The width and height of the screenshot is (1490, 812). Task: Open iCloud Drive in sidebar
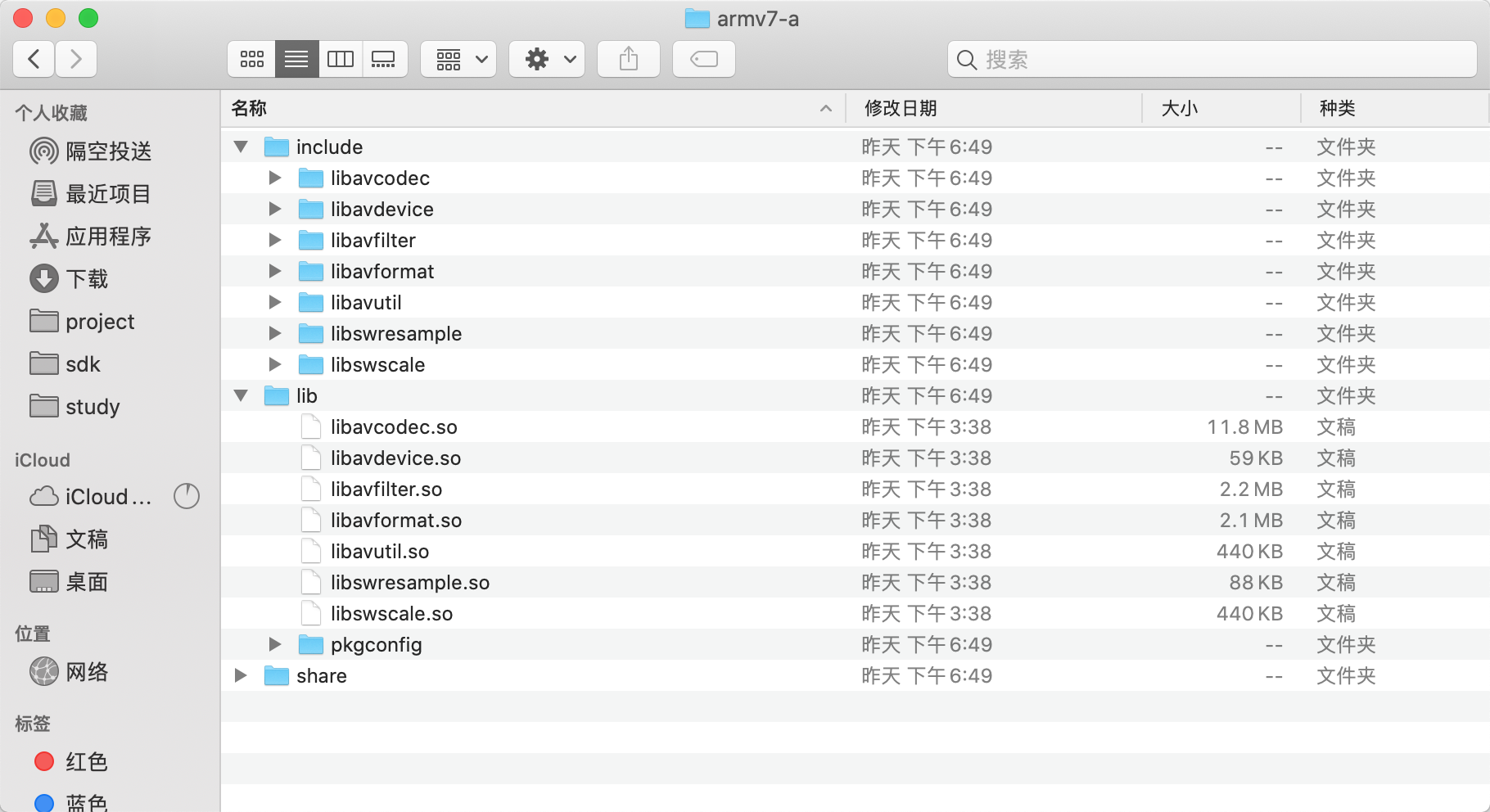(90, 497)
